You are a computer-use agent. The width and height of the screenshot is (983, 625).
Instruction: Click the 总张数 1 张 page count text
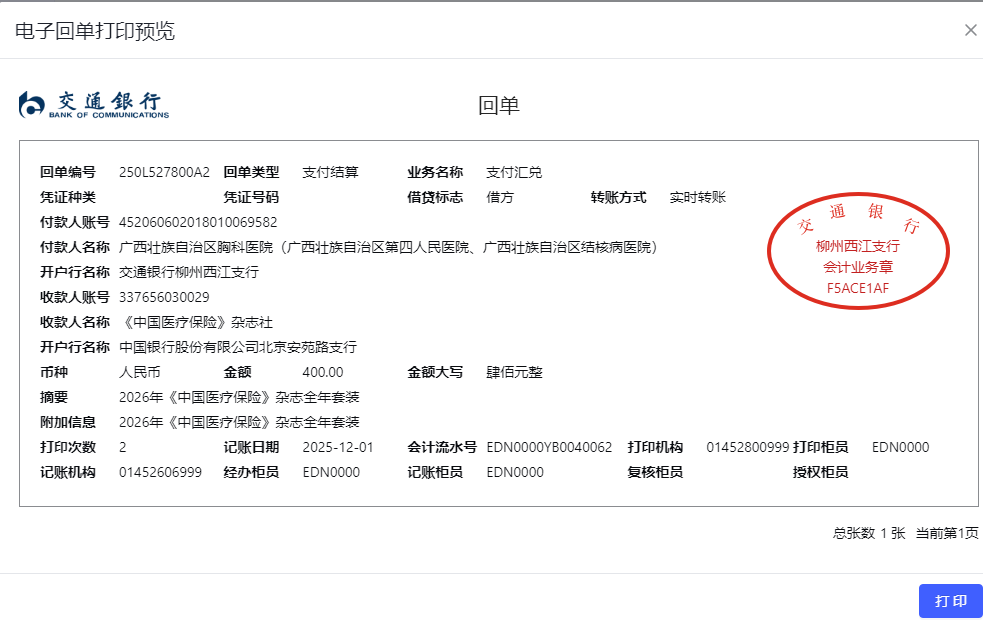pyautogui.click(x=868, y=534)
